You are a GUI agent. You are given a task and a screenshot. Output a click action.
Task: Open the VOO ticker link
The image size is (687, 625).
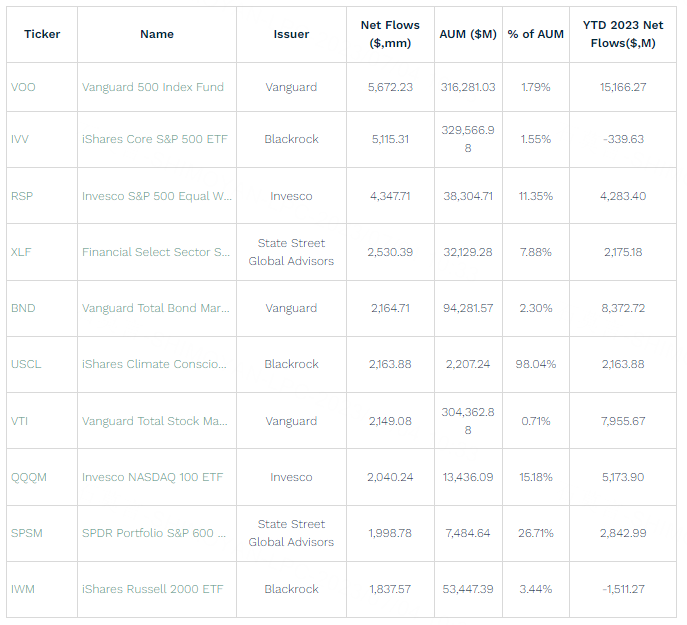tap(23, 87)
